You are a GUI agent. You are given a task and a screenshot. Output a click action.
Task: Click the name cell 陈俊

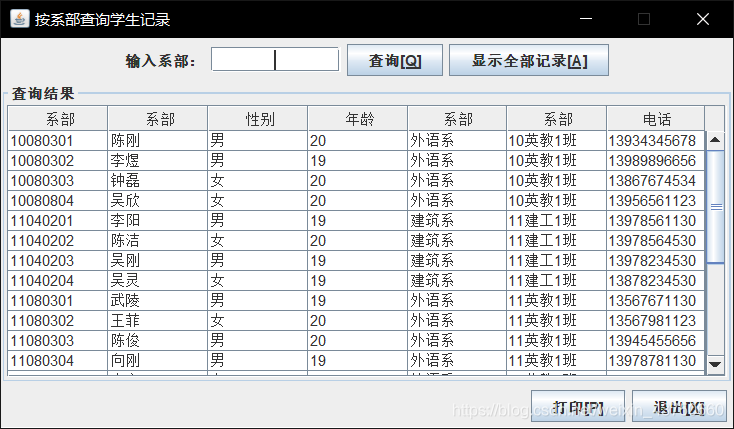tap(158, 341)
